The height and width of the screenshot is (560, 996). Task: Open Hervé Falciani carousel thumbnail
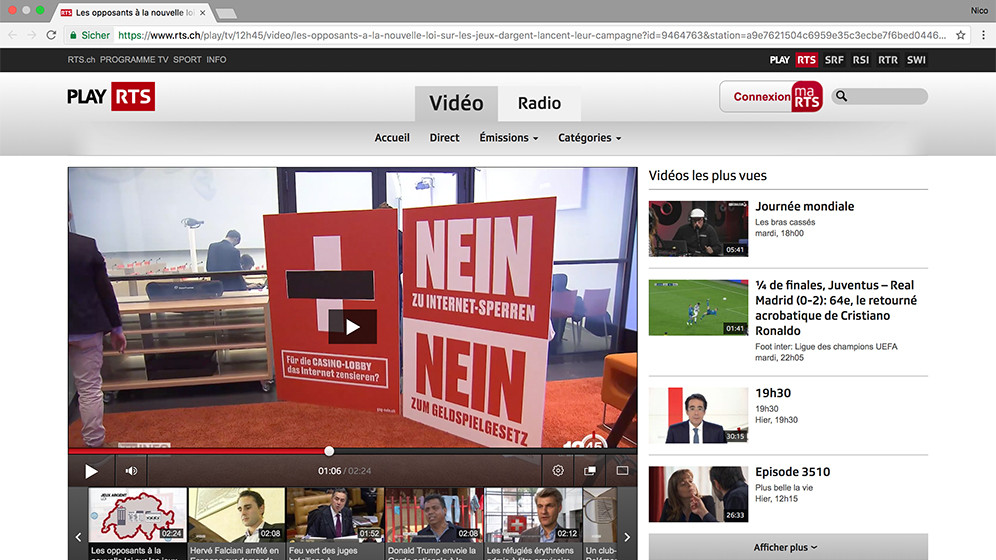(237, 515)
